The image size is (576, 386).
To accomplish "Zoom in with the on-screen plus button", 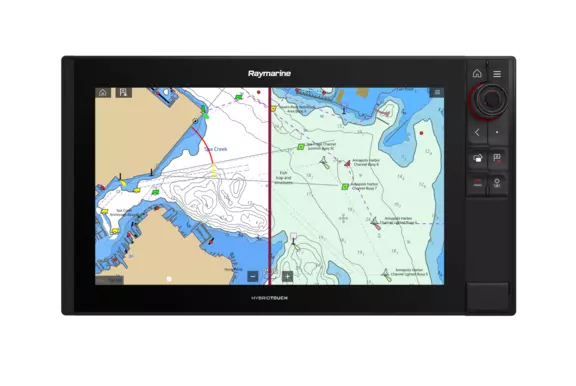I will [x=287, y=277].
